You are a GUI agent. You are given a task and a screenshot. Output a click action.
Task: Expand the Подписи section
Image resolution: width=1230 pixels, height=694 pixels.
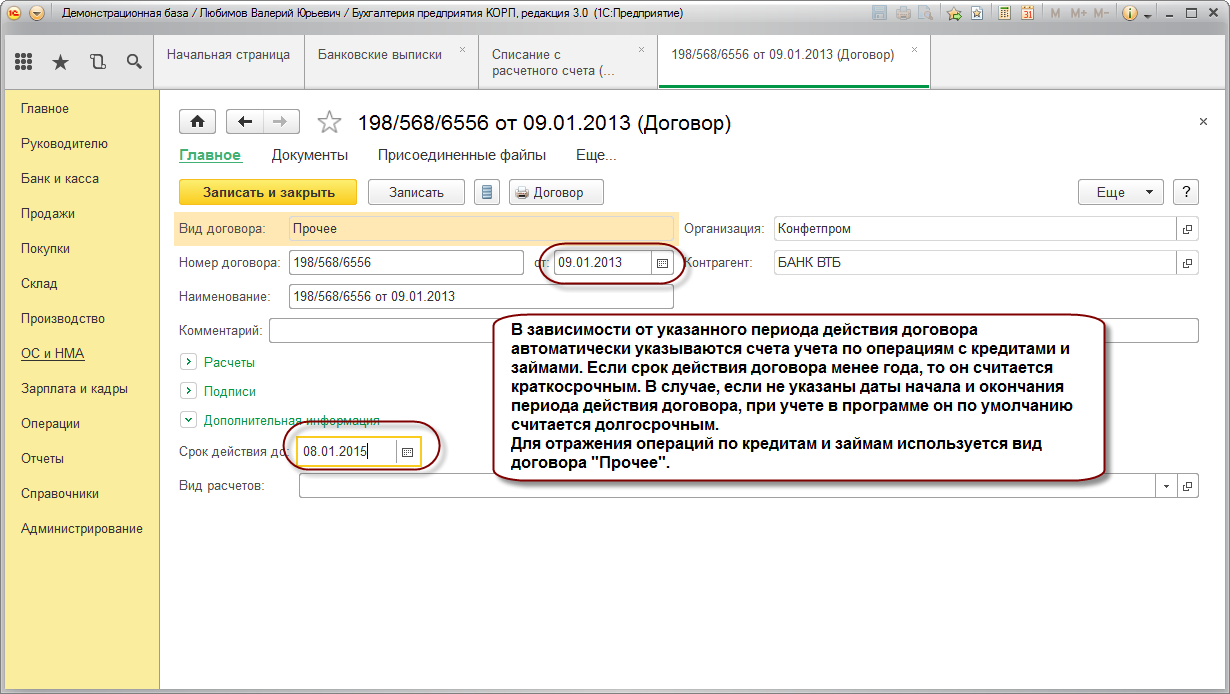click(187, 392)
